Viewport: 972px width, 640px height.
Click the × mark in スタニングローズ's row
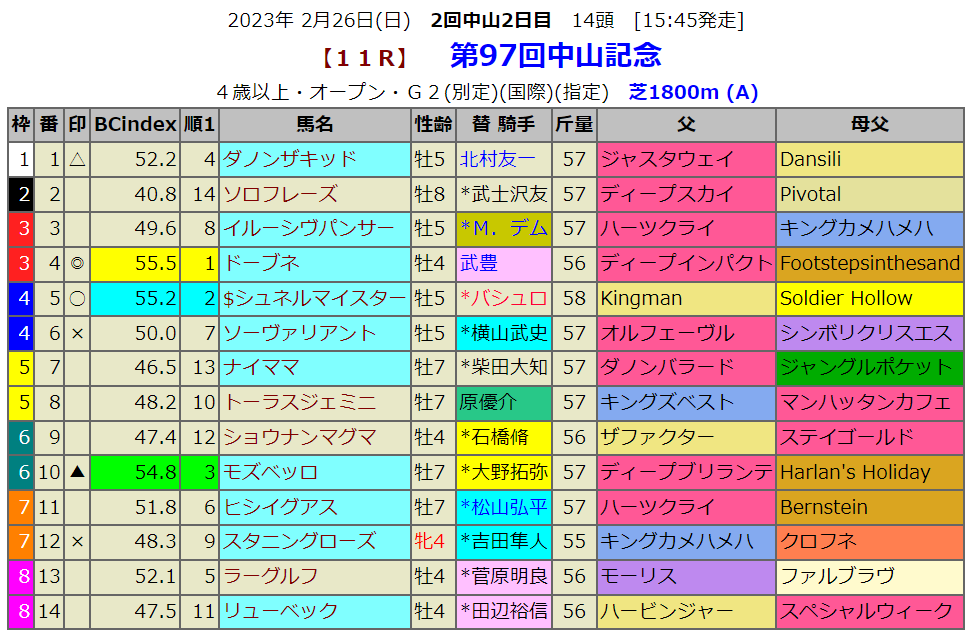tap(77, 541)
